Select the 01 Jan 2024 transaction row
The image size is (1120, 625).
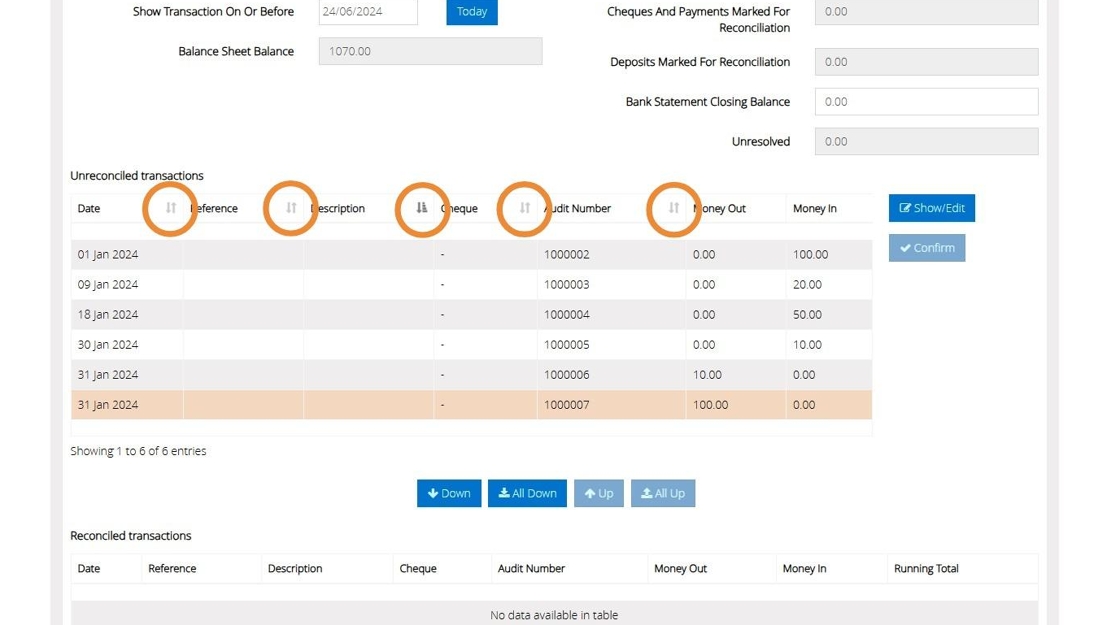click(x=471, y=254)
